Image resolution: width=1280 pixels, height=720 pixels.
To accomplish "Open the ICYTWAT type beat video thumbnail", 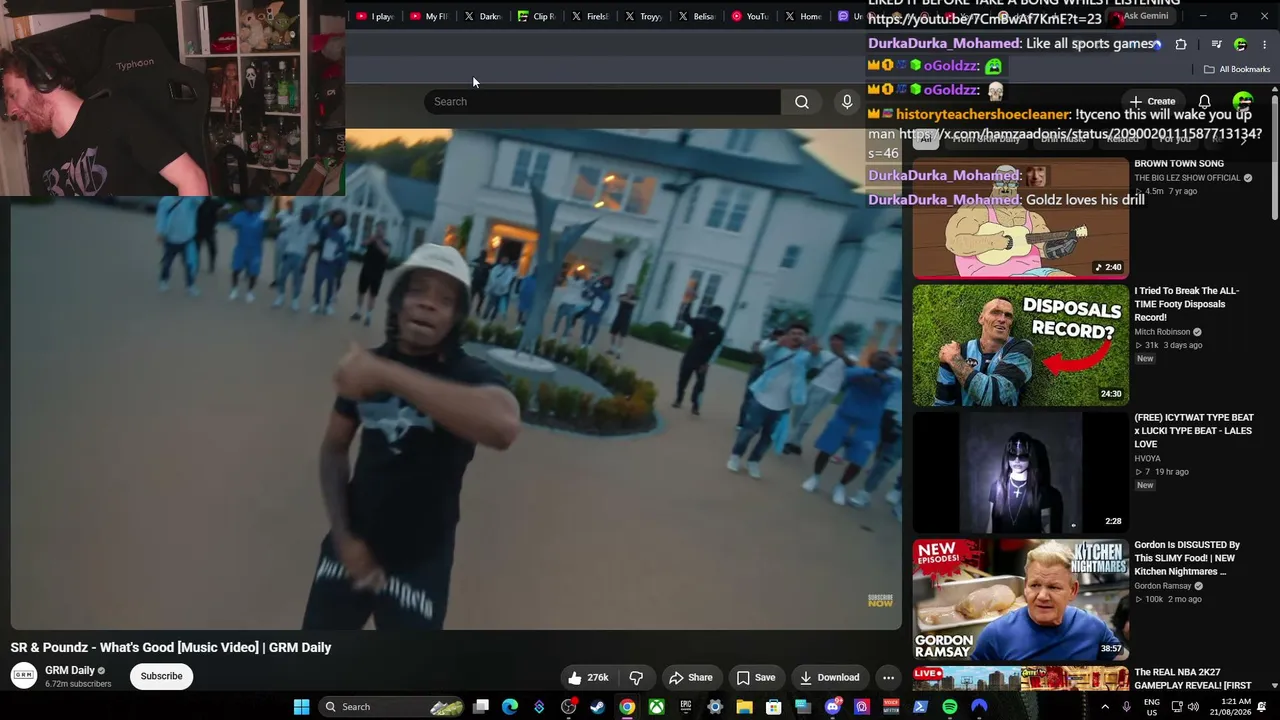I will point(1021,472).
